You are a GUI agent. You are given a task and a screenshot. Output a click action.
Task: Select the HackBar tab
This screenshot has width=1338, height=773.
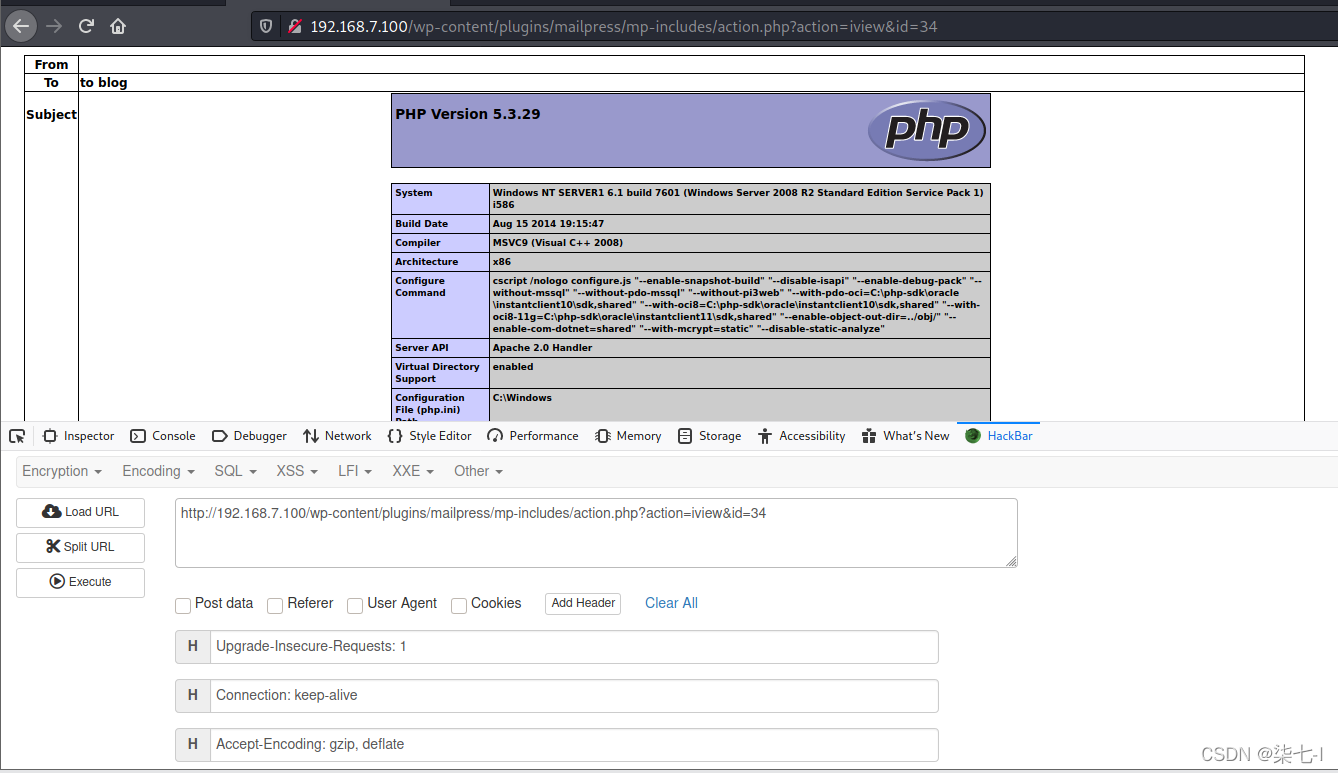[x=999, y=436]
